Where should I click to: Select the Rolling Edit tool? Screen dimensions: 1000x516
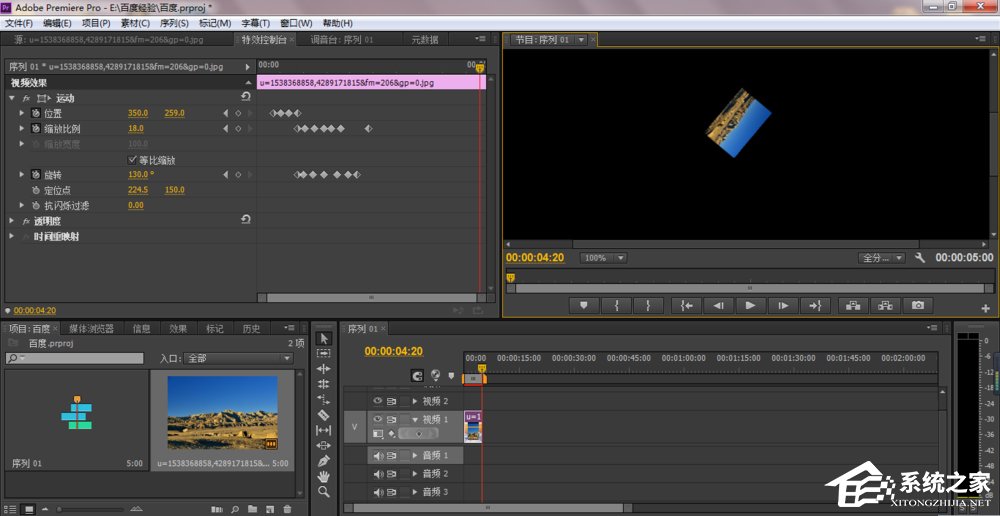pyautogui.click(x=324, y=384)
